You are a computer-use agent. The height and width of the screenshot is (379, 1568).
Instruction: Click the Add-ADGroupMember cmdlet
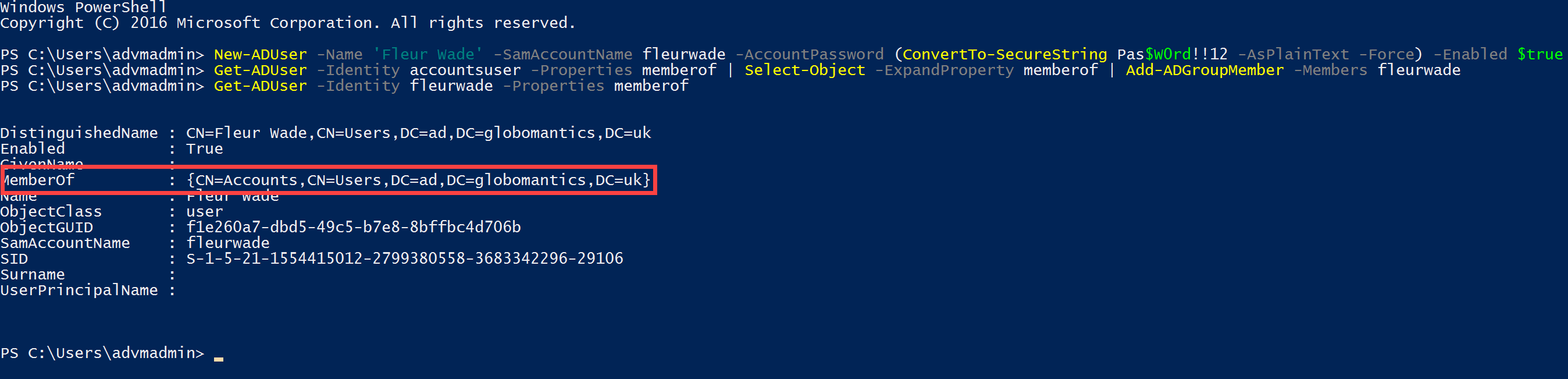point(1204,70)
